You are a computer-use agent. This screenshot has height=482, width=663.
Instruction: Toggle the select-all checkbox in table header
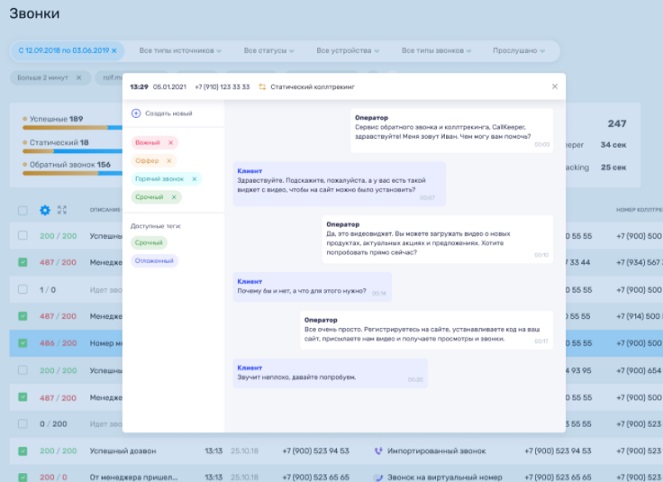tap(23, 210)
